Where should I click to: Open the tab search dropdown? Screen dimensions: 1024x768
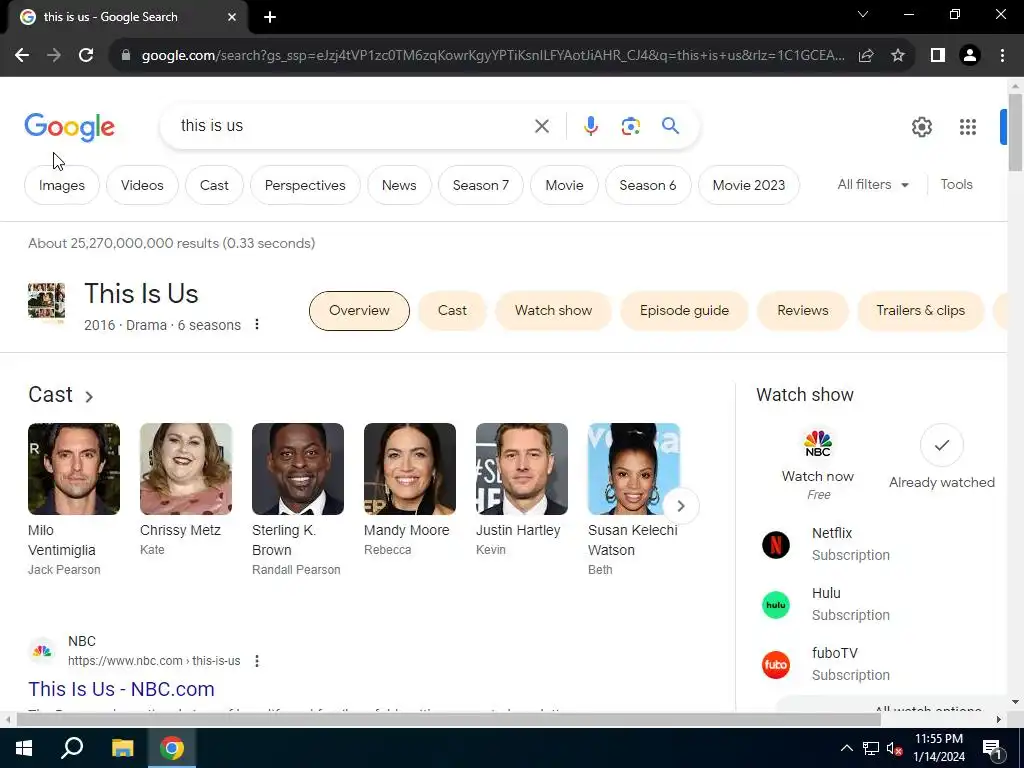(863, 14)
